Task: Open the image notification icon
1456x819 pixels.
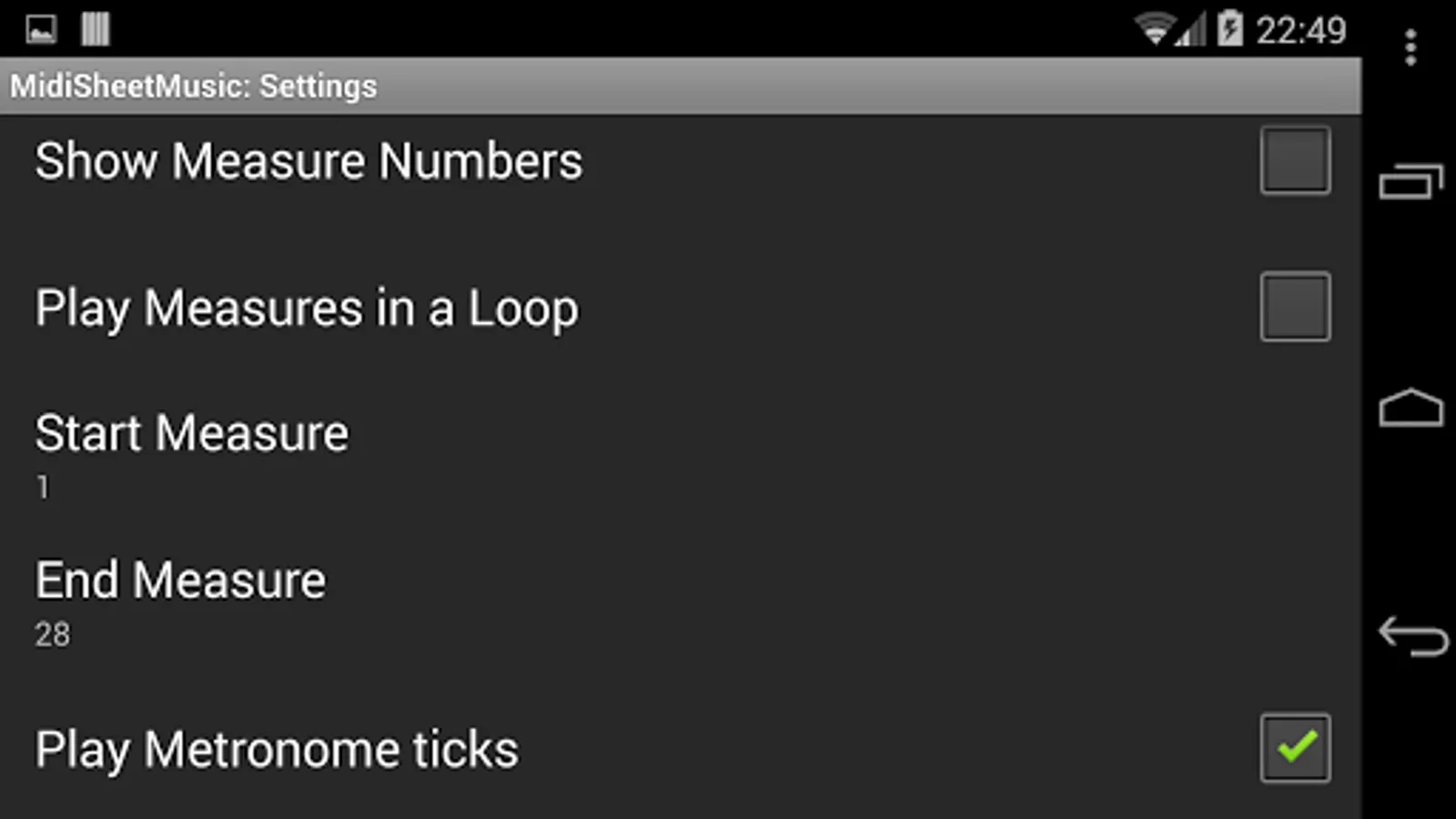Action: 41,29
